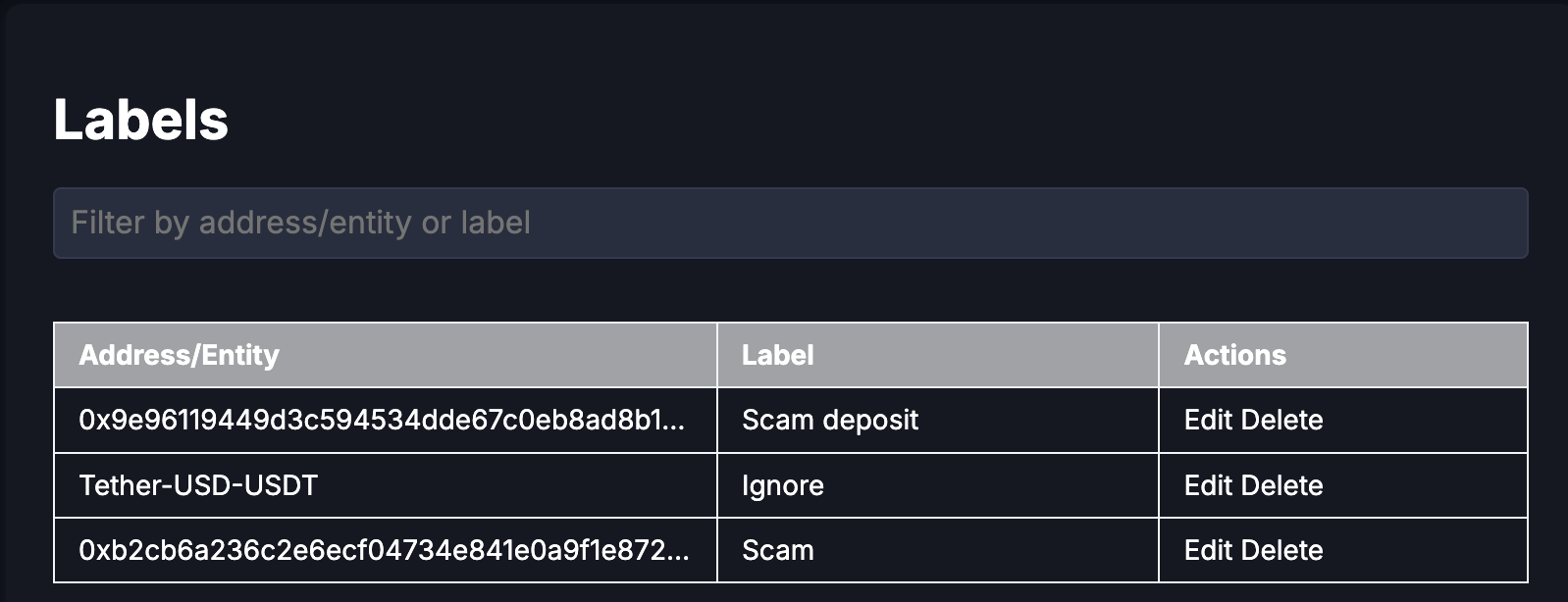Select the Tether-USD-USDT entity cell
The image size is (1568, 602).
click(x=198, y=485)
